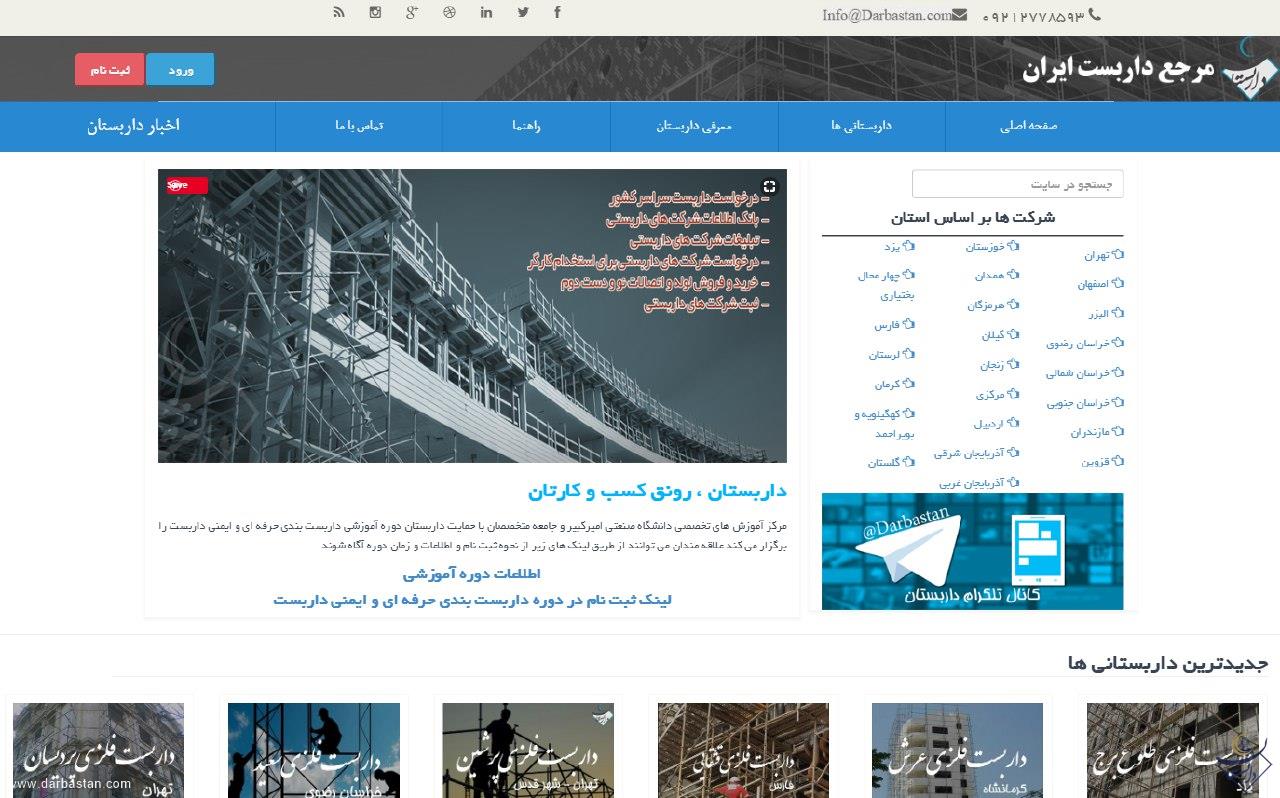Select the یزد province link
Viewport: 1280px width, 798px height.
point(899,246)
